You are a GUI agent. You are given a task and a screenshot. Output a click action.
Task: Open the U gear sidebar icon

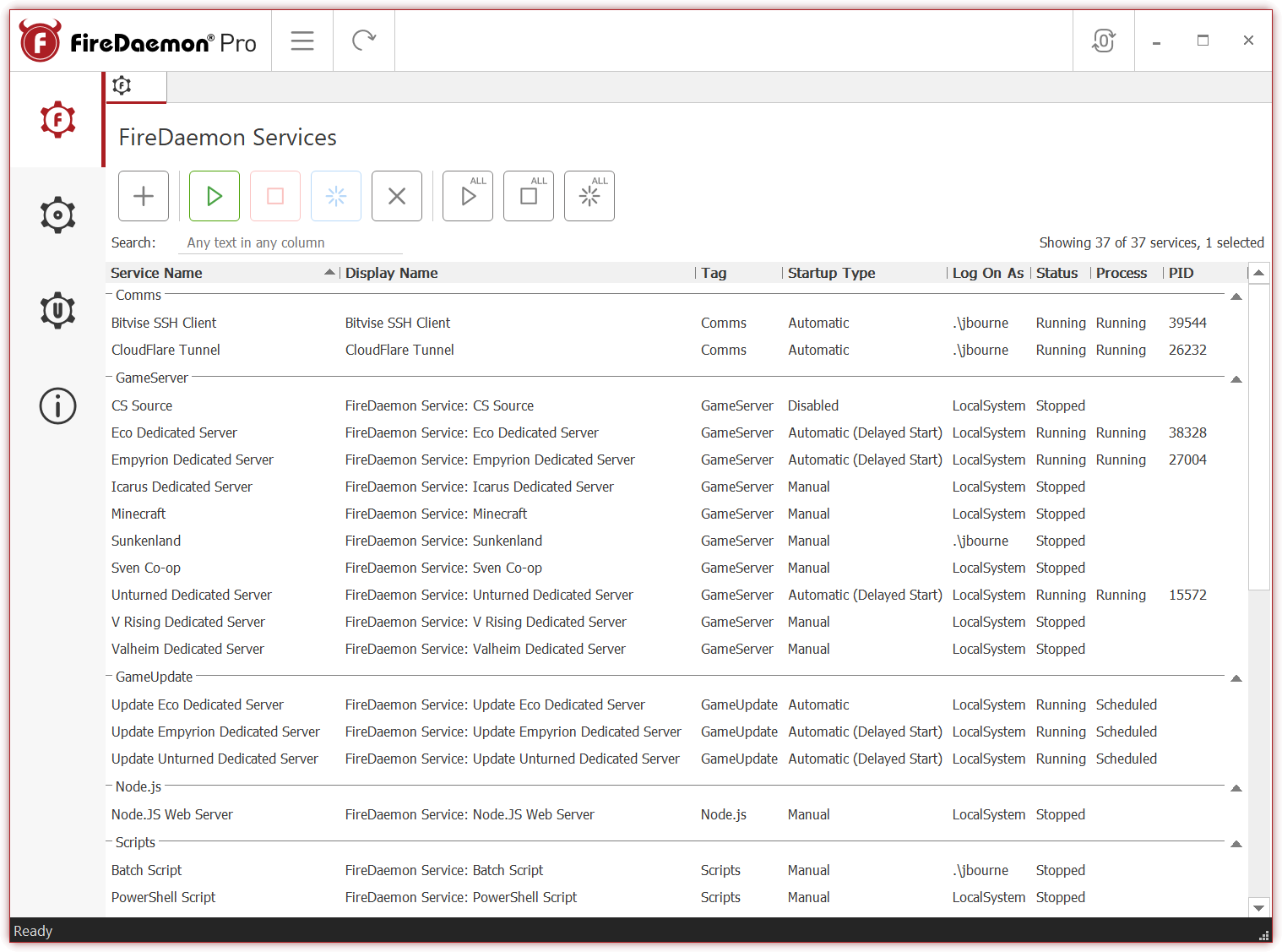tap(57, 310)
